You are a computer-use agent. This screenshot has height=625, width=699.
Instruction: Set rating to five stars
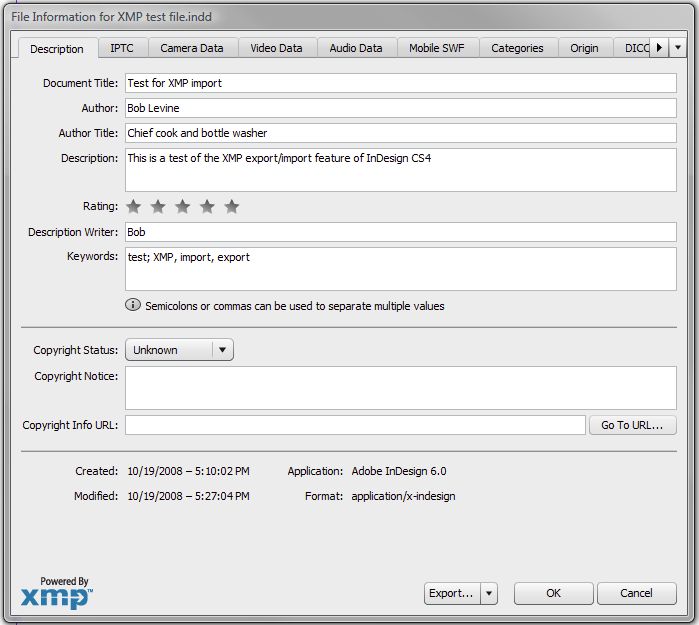(x=232, y=206)
